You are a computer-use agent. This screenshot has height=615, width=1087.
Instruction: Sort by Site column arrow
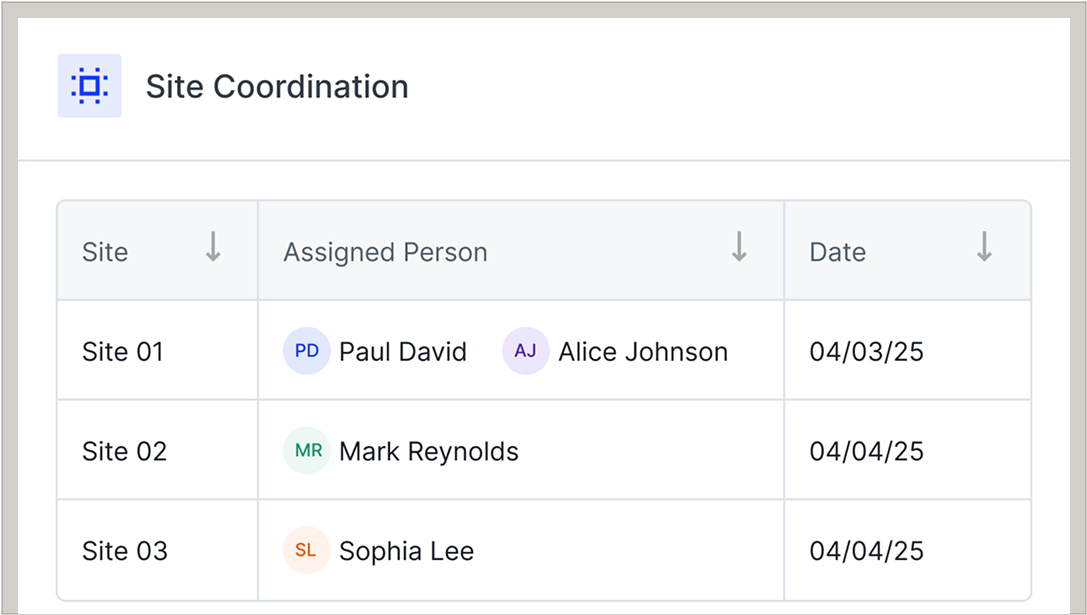[x=213, y=247]
